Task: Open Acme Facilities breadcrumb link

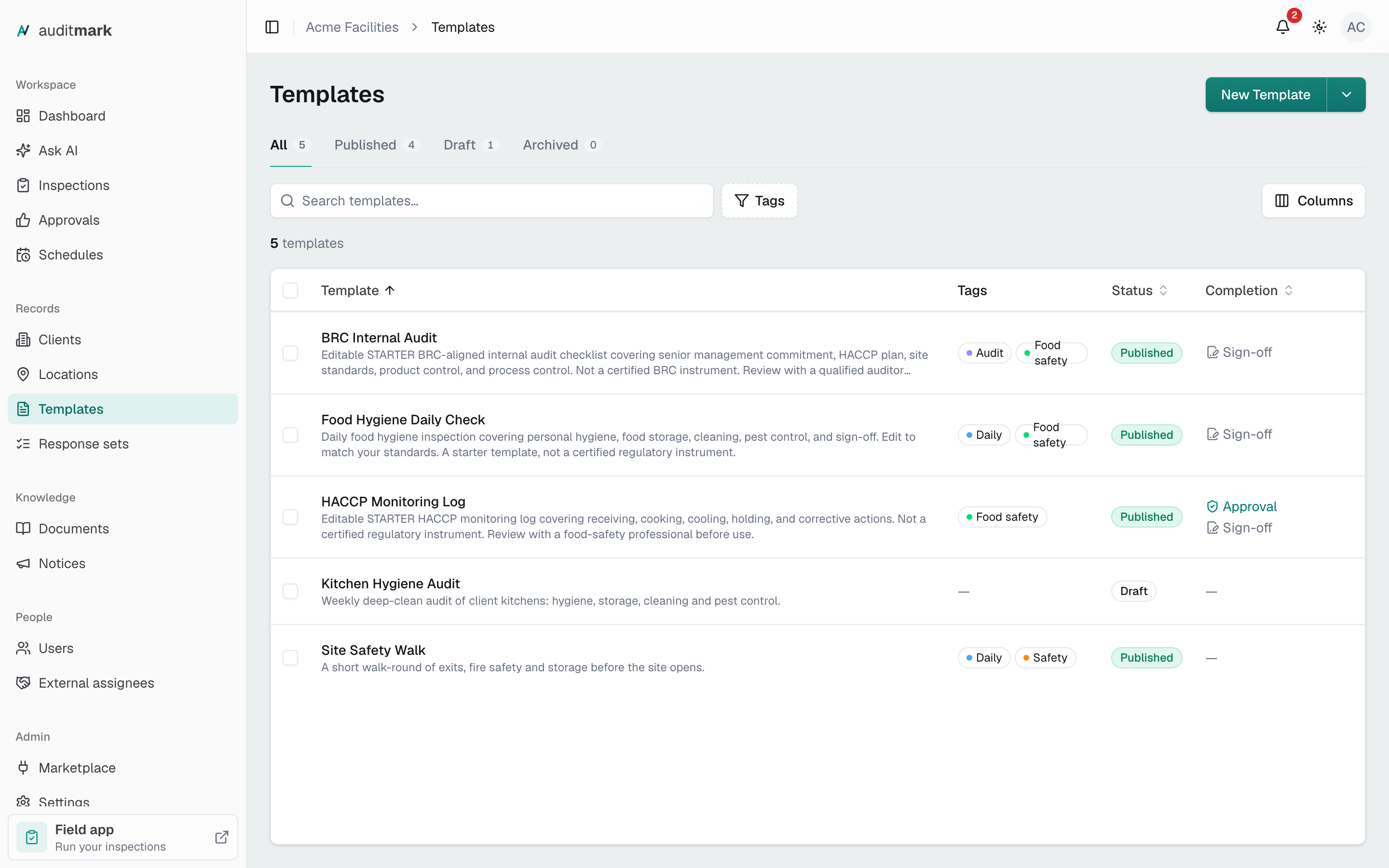Action: pyautogui.click(x=352, y=27)
